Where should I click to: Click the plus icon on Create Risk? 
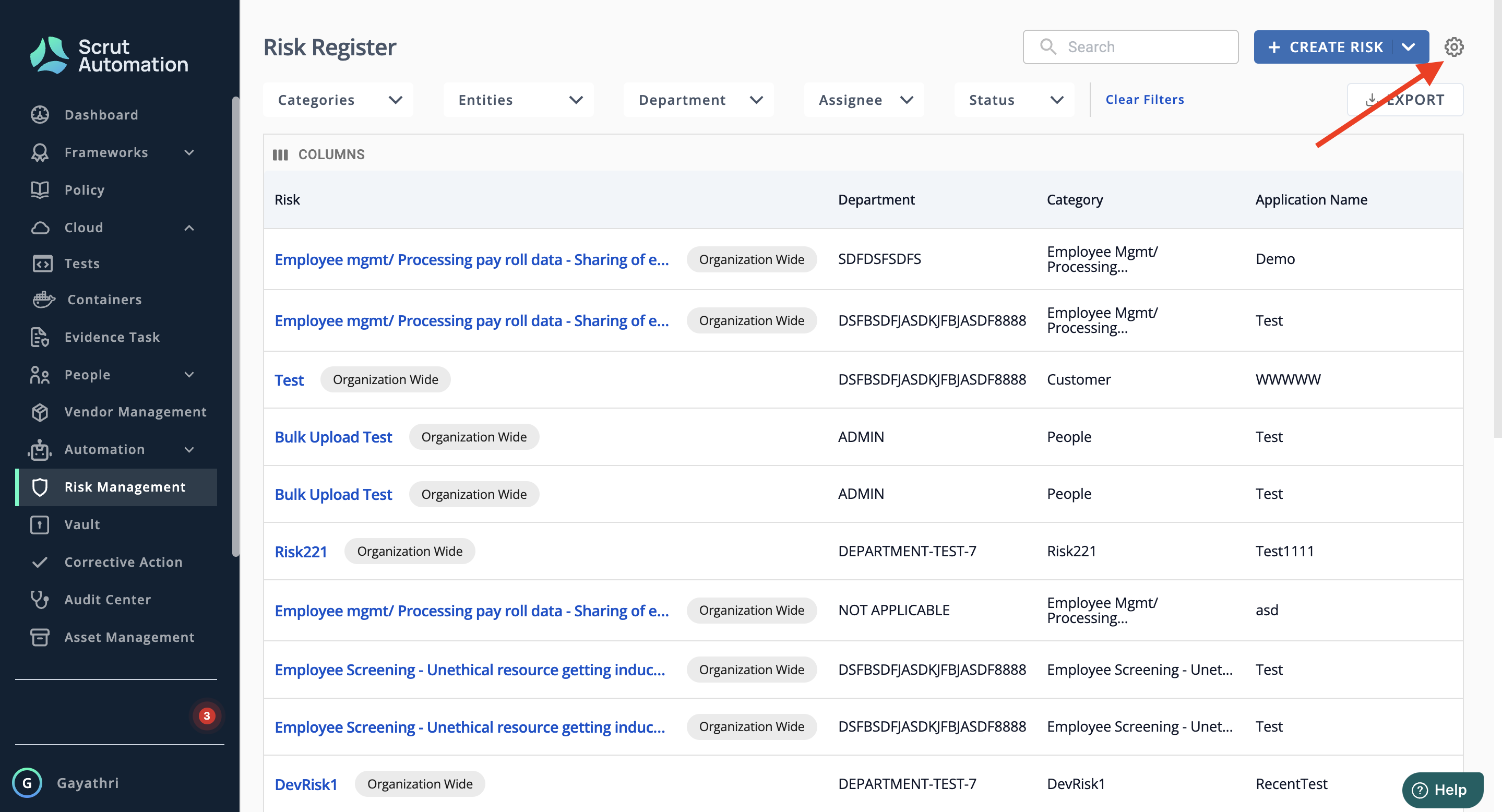point(1274,47)
